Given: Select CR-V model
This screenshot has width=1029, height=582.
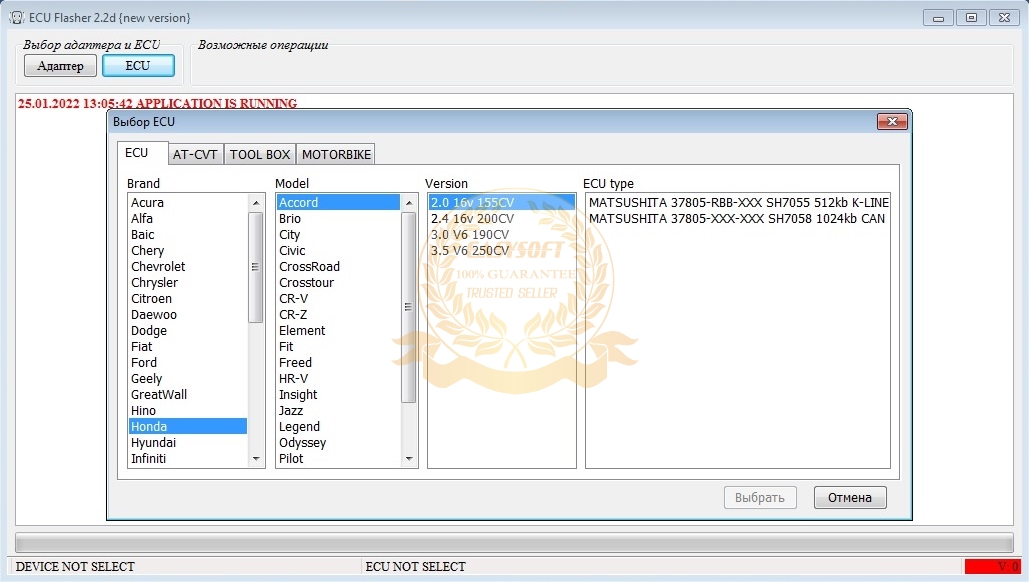Looking at the screenshot, I should pyautogui.click(x=338, y=299).
